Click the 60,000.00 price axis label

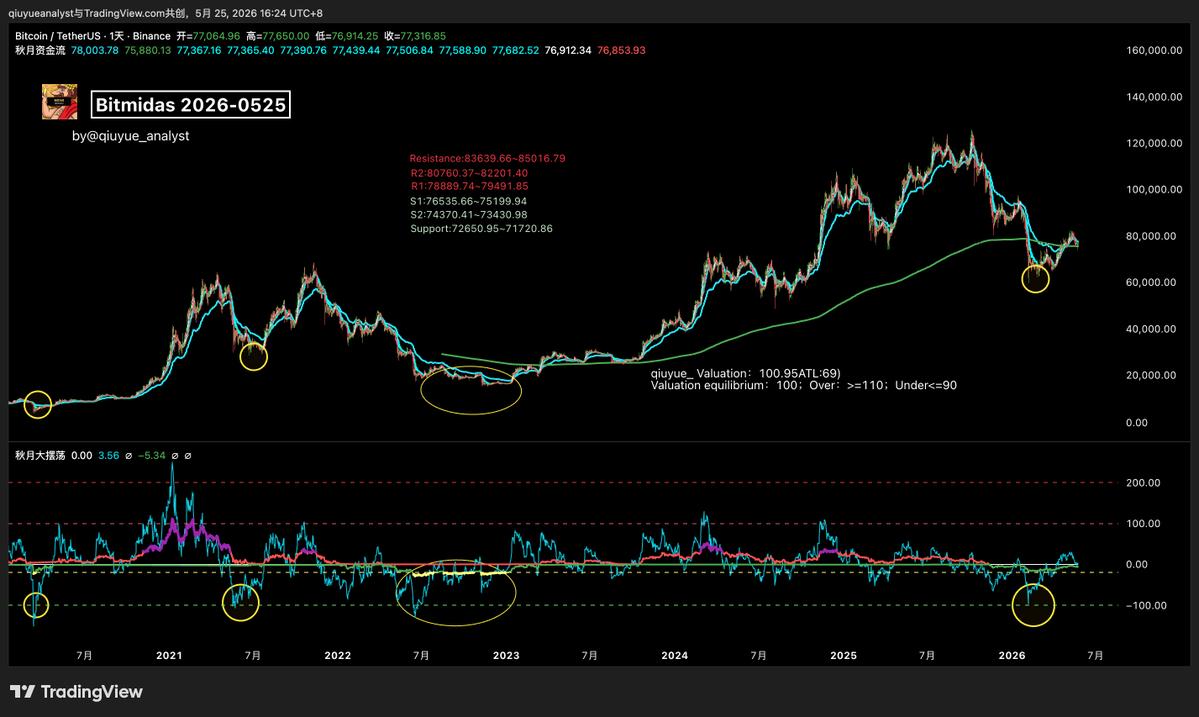pos(1151,283)
